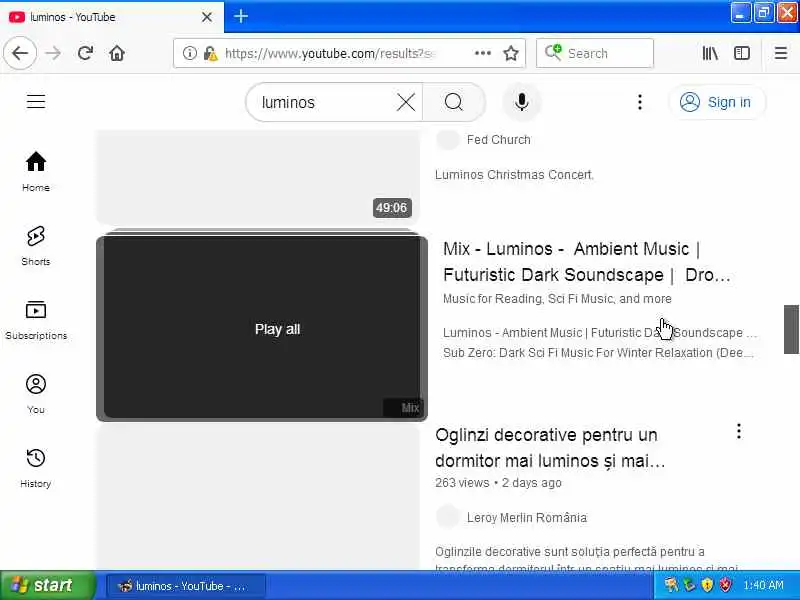The image size is (800, 600).
Task: Click the Luminos Christmas Concert description
Action: pos(514,174)
